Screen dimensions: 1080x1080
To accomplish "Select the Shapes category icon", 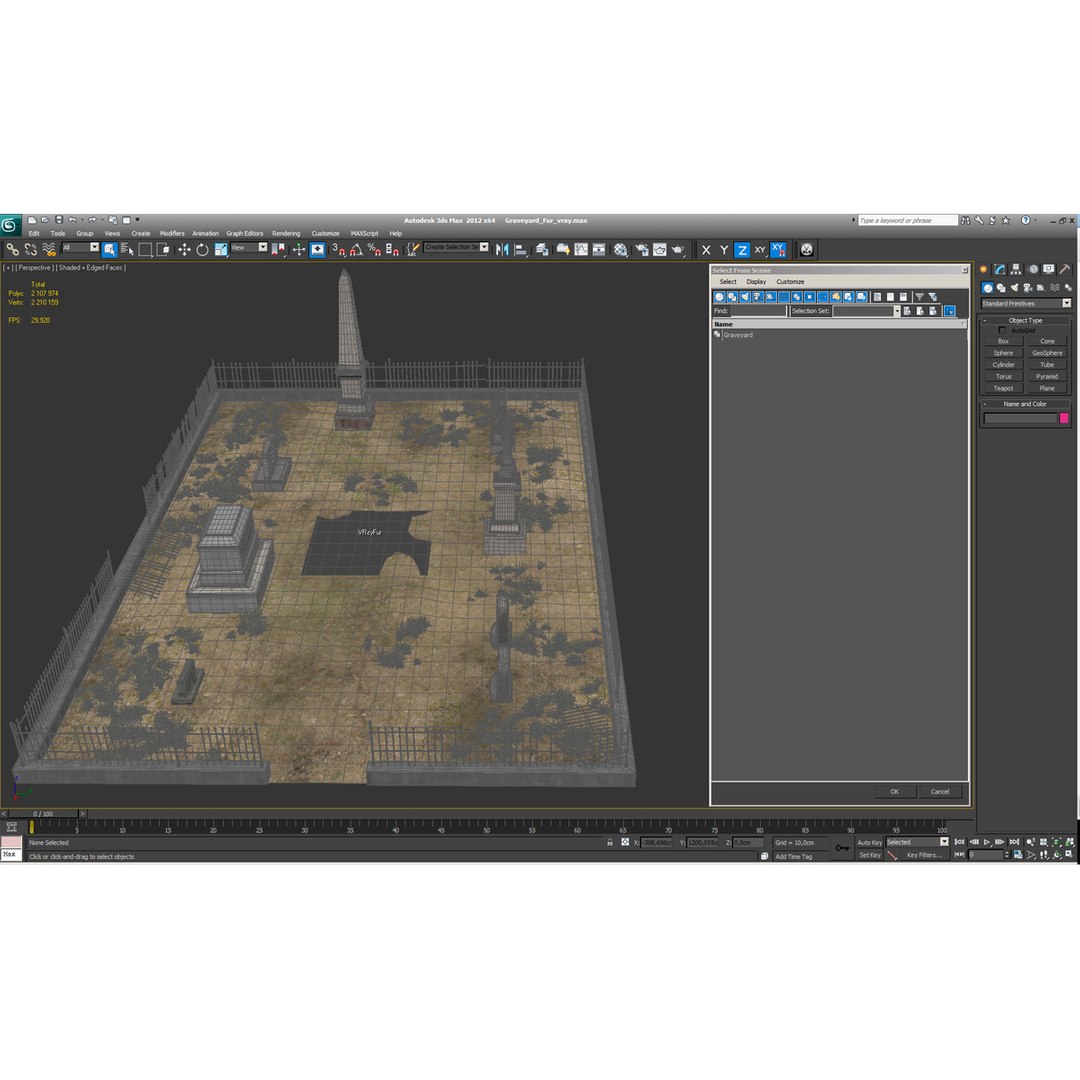I will coord(1001,288).
